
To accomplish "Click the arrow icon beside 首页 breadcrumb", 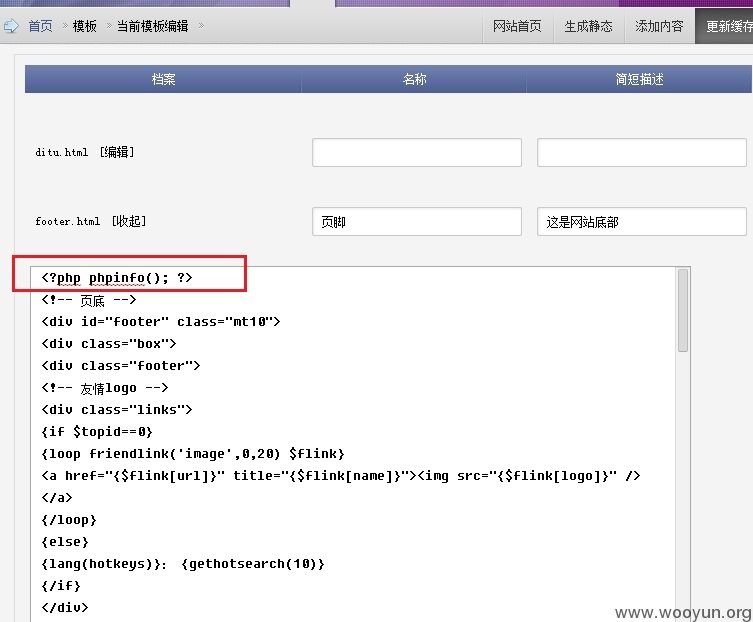I will coord(11,25).
